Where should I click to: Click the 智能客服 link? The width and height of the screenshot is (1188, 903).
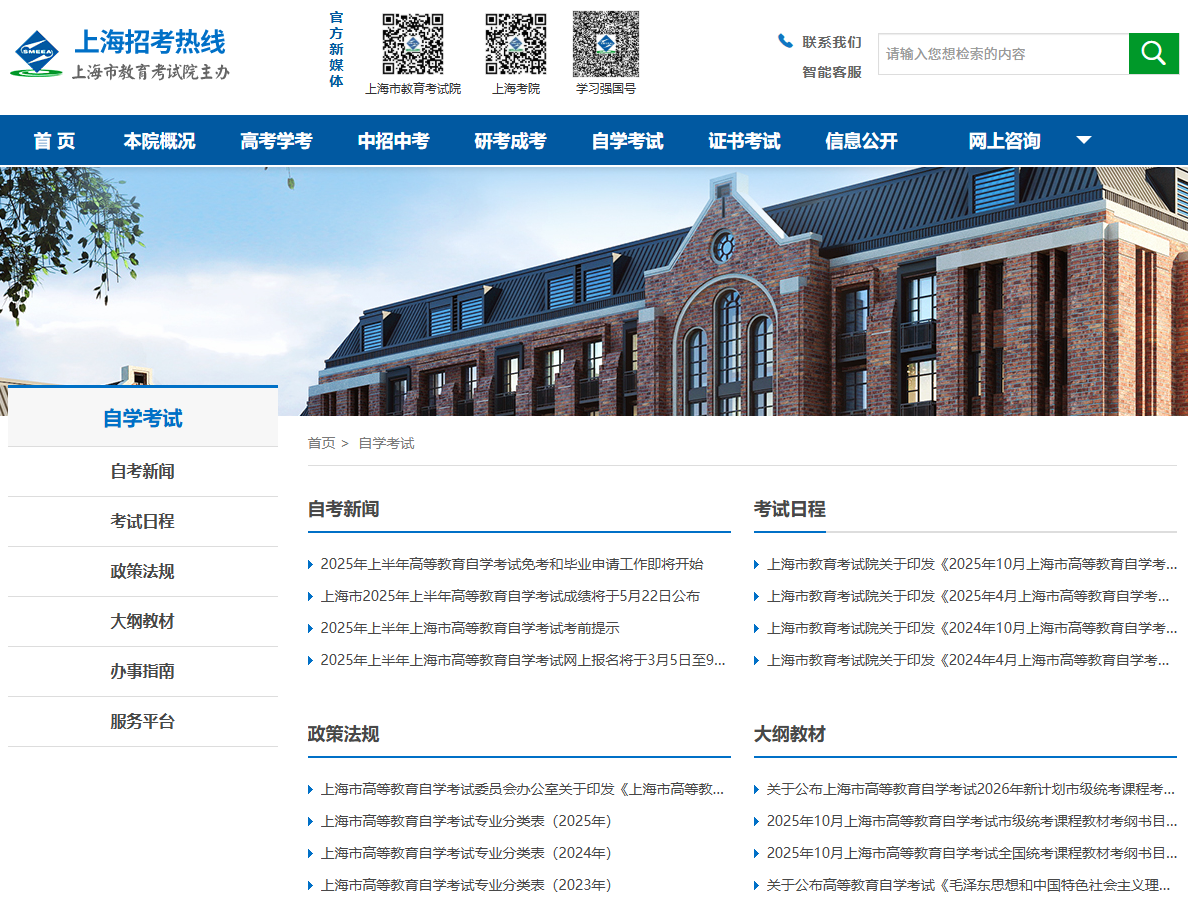(x=832, y=72)
